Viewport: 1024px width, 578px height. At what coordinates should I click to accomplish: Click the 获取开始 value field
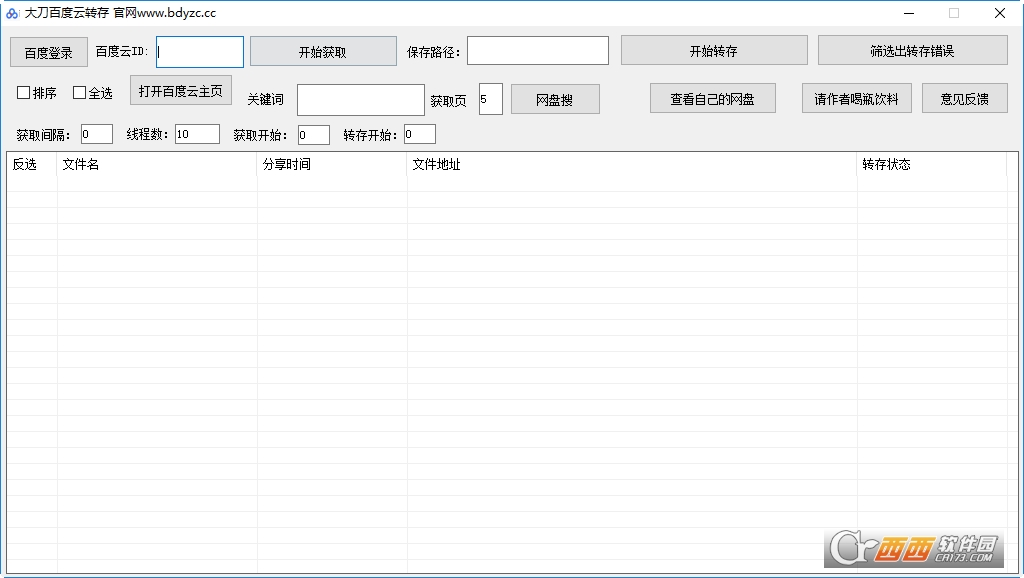click(x=313, y=135)
